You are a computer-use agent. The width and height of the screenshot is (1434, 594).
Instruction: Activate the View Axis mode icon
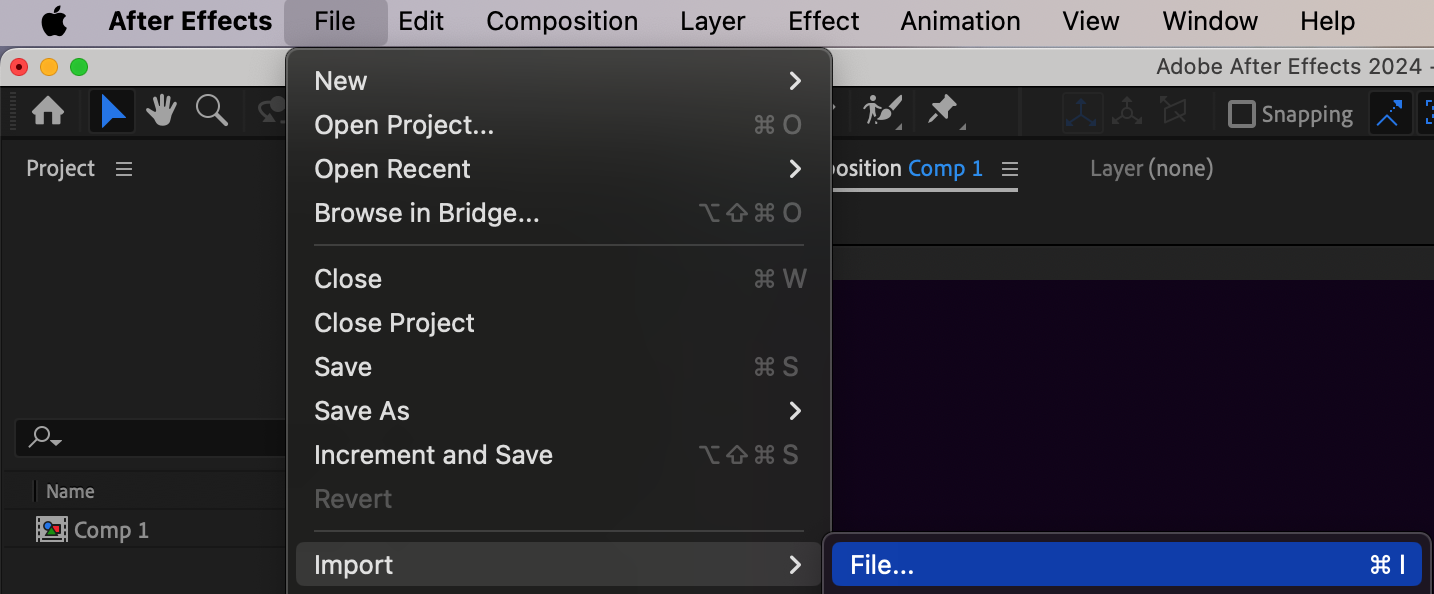[1172, 113]
